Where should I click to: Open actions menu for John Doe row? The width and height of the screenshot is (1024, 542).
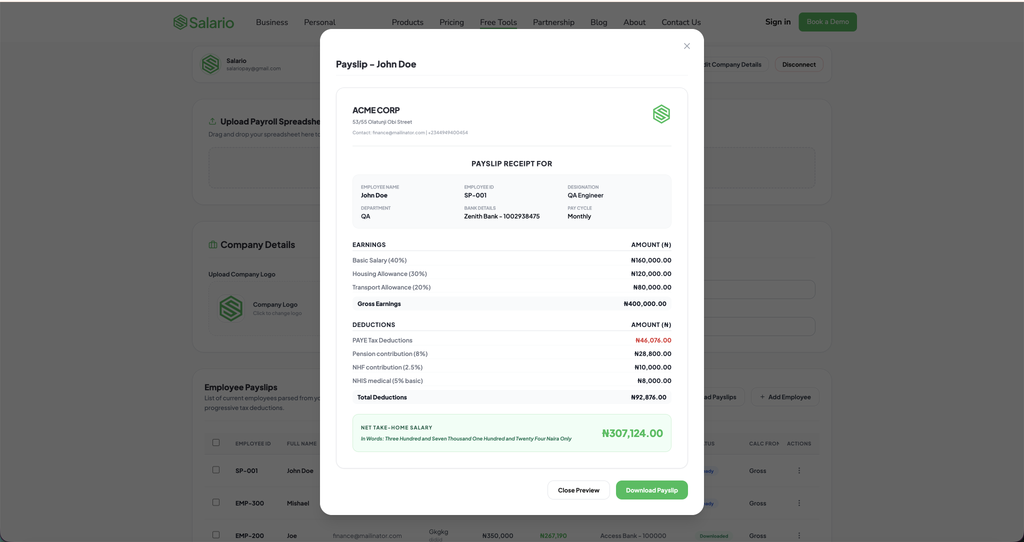799,470
